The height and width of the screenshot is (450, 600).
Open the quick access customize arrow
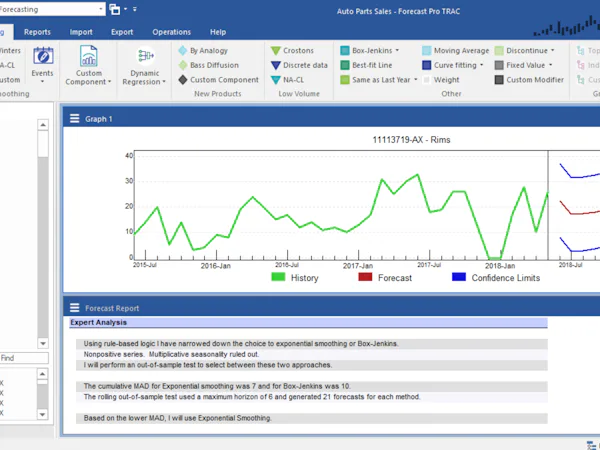(x=135, y=9)
